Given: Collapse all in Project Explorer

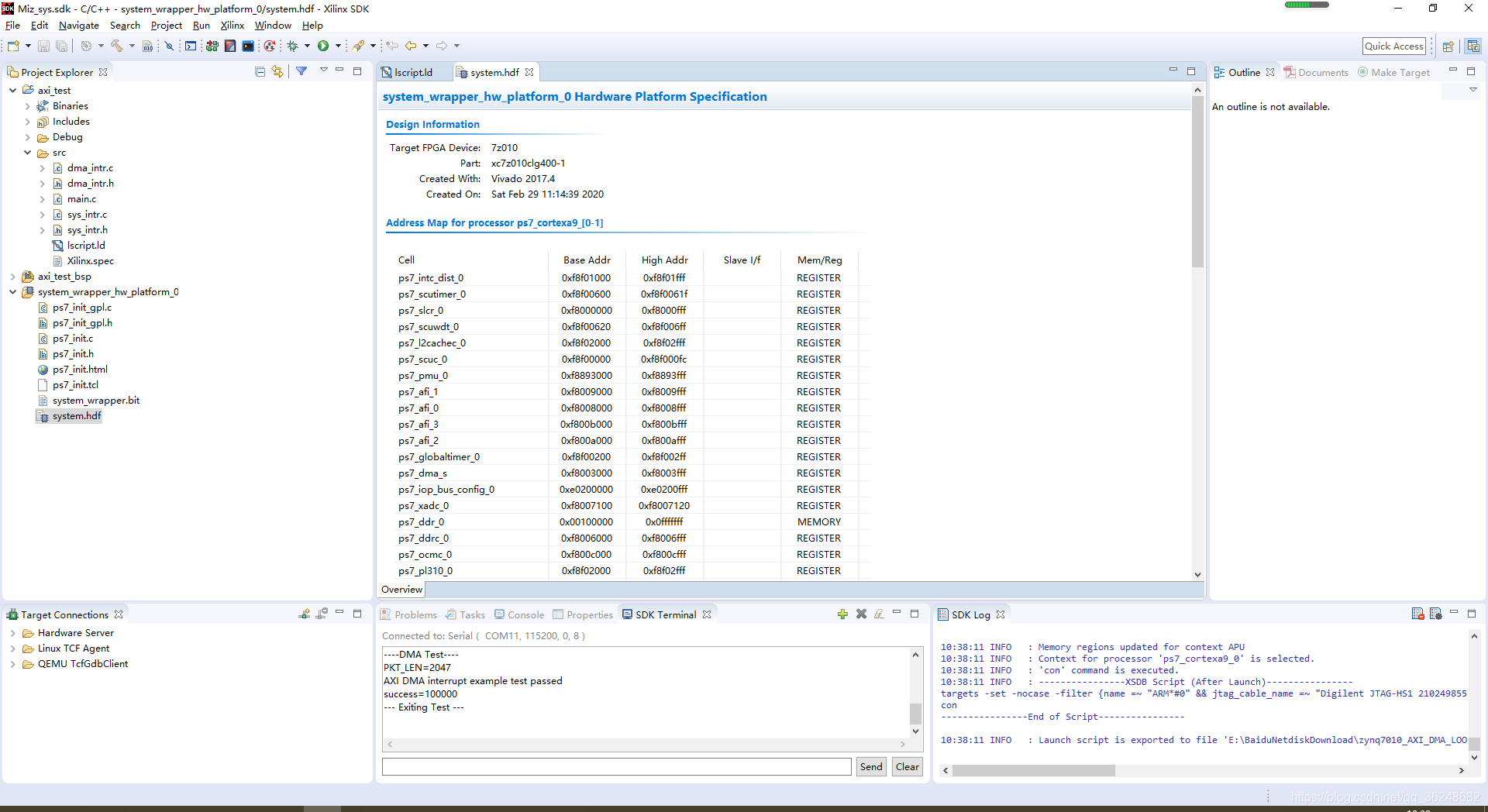Looking at the screenshot, I should [260, 71].
